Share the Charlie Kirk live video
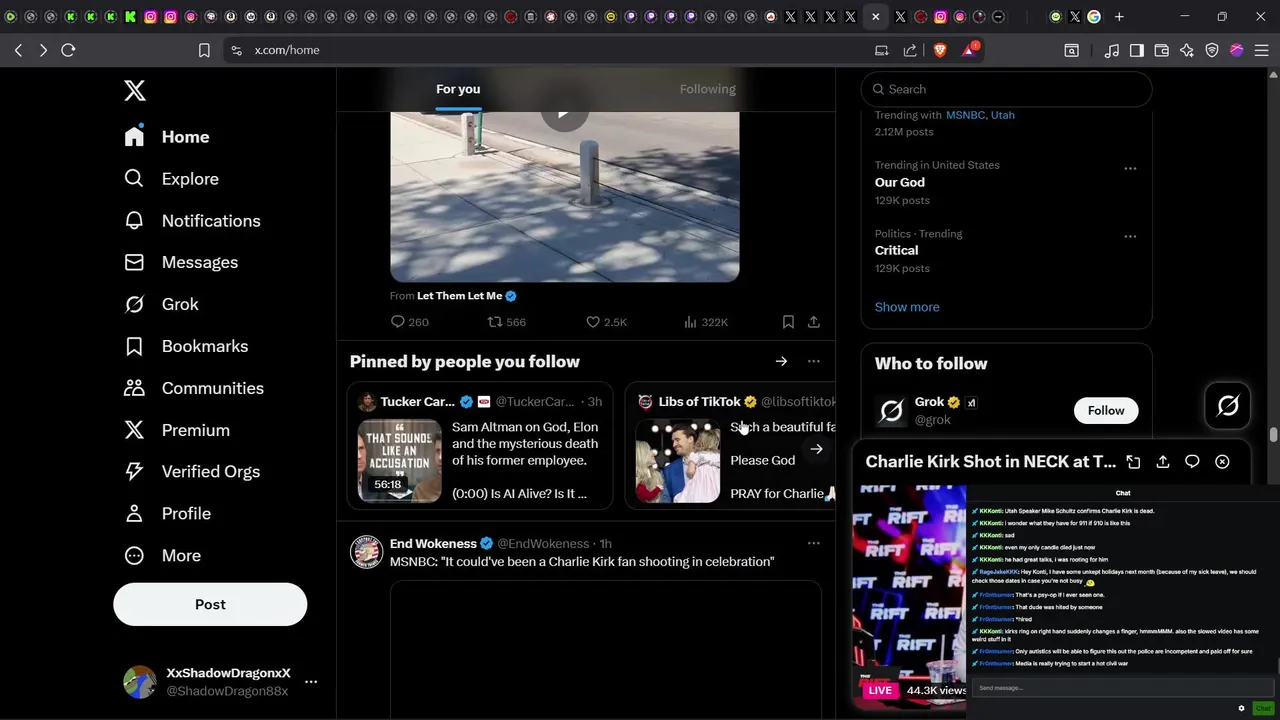Viewport: 1280px width, 720px height. [1163, 462]
